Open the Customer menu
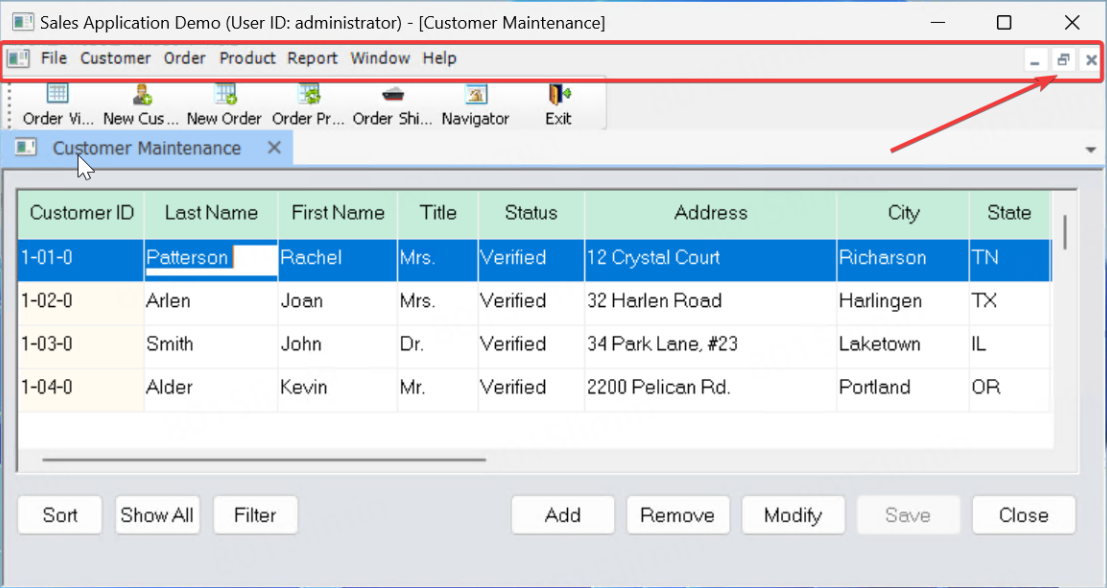Screen dimensions: 1107x588 115,59
